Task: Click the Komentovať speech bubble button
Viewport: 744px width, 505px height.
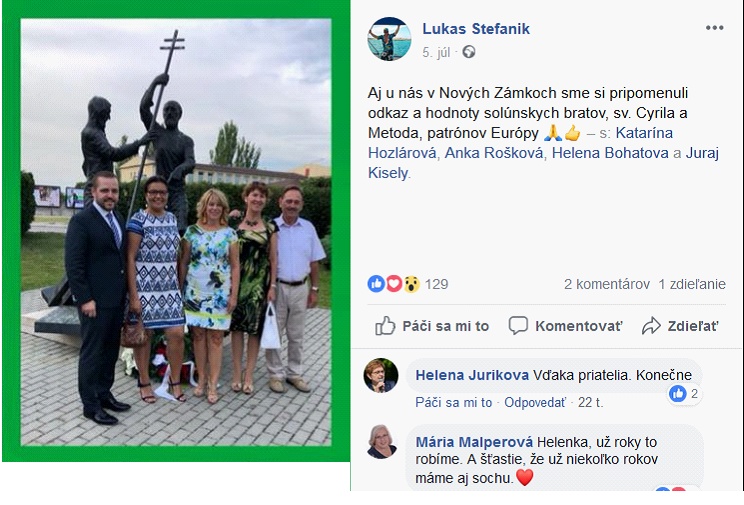Action: pyautogui.click(x=565, y=326)
